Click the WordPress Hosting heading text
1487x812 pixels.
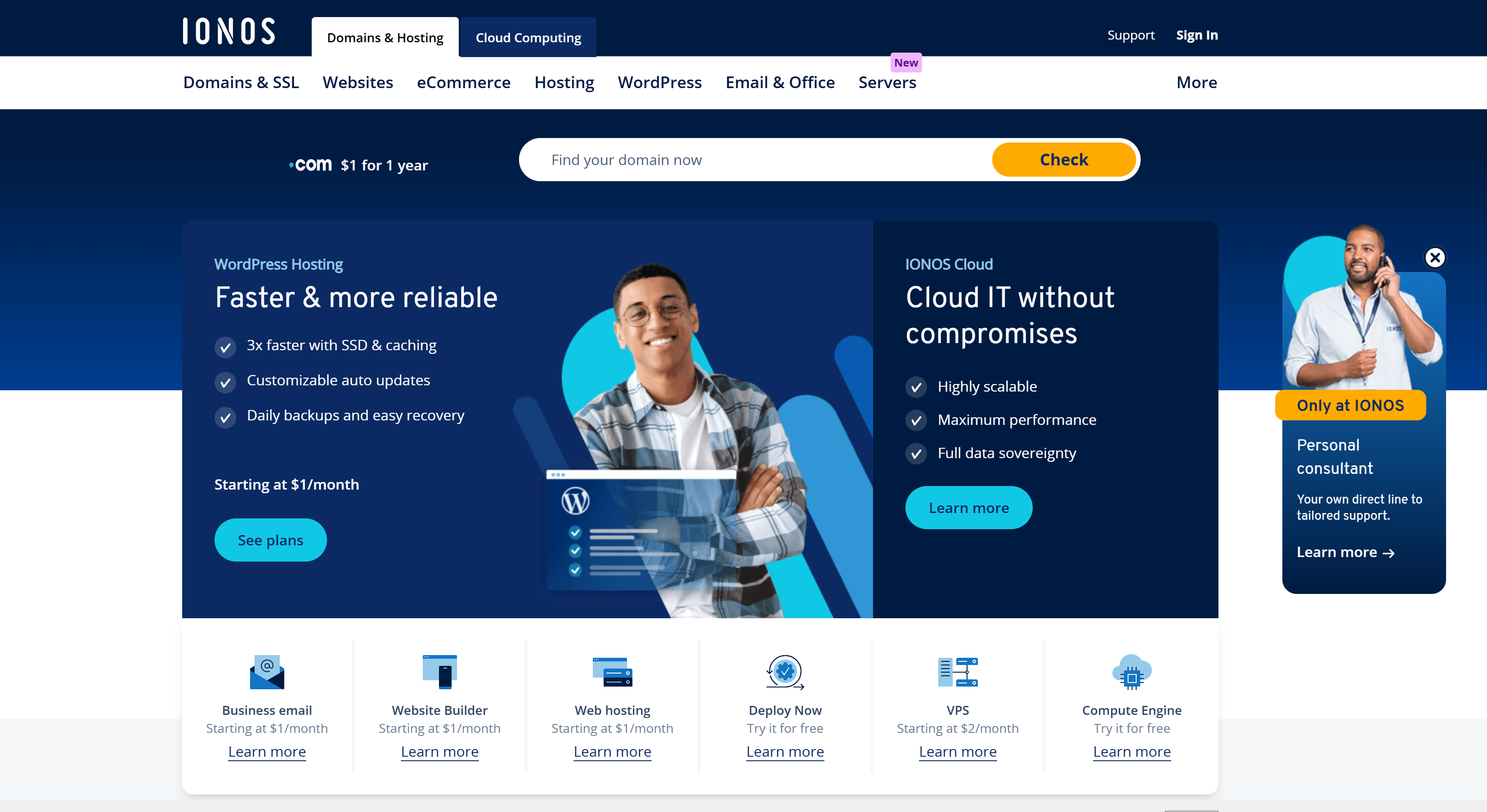pos(278,264)
